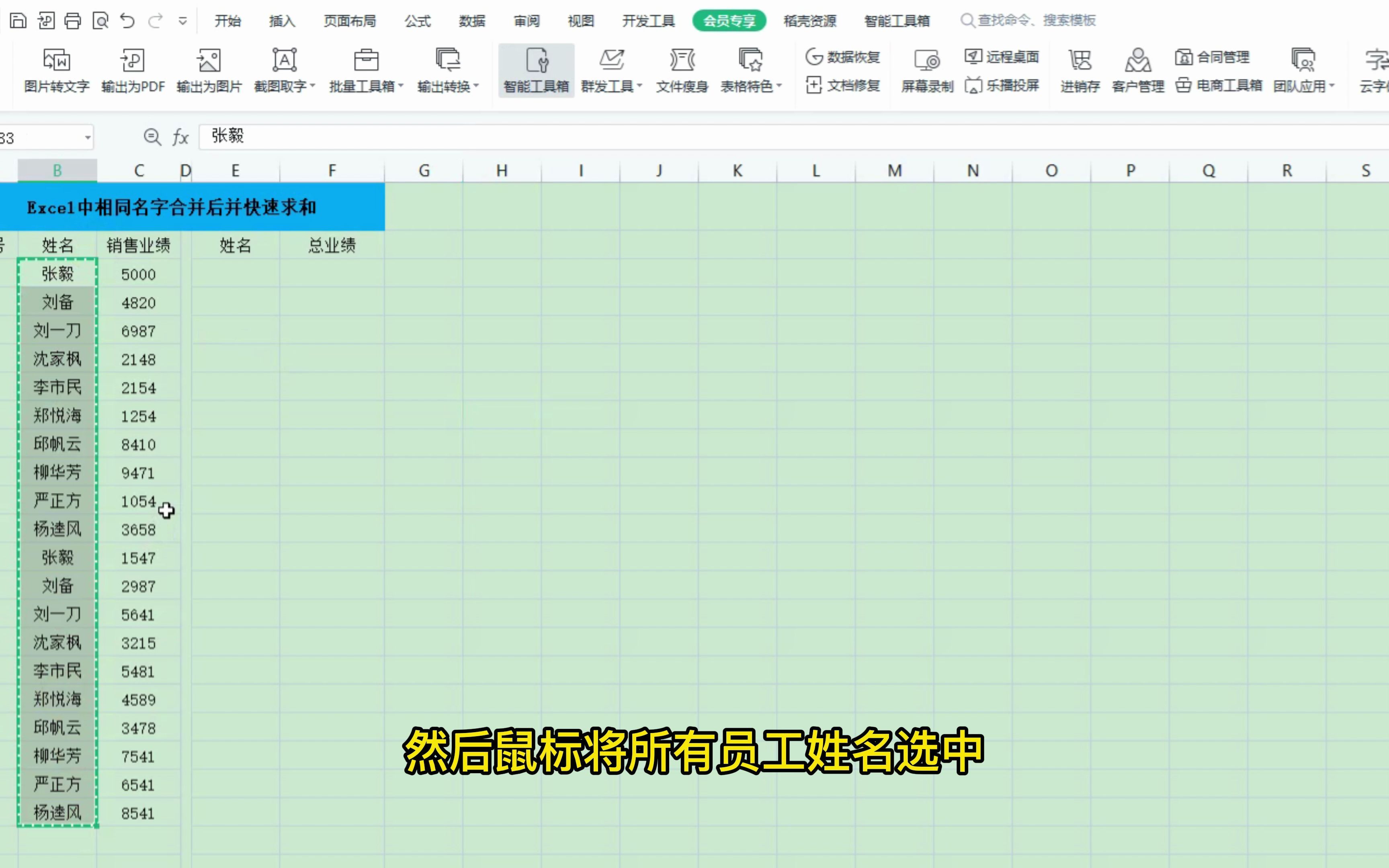
Task: Click 文档修复 tool
Action: [842, 86]
